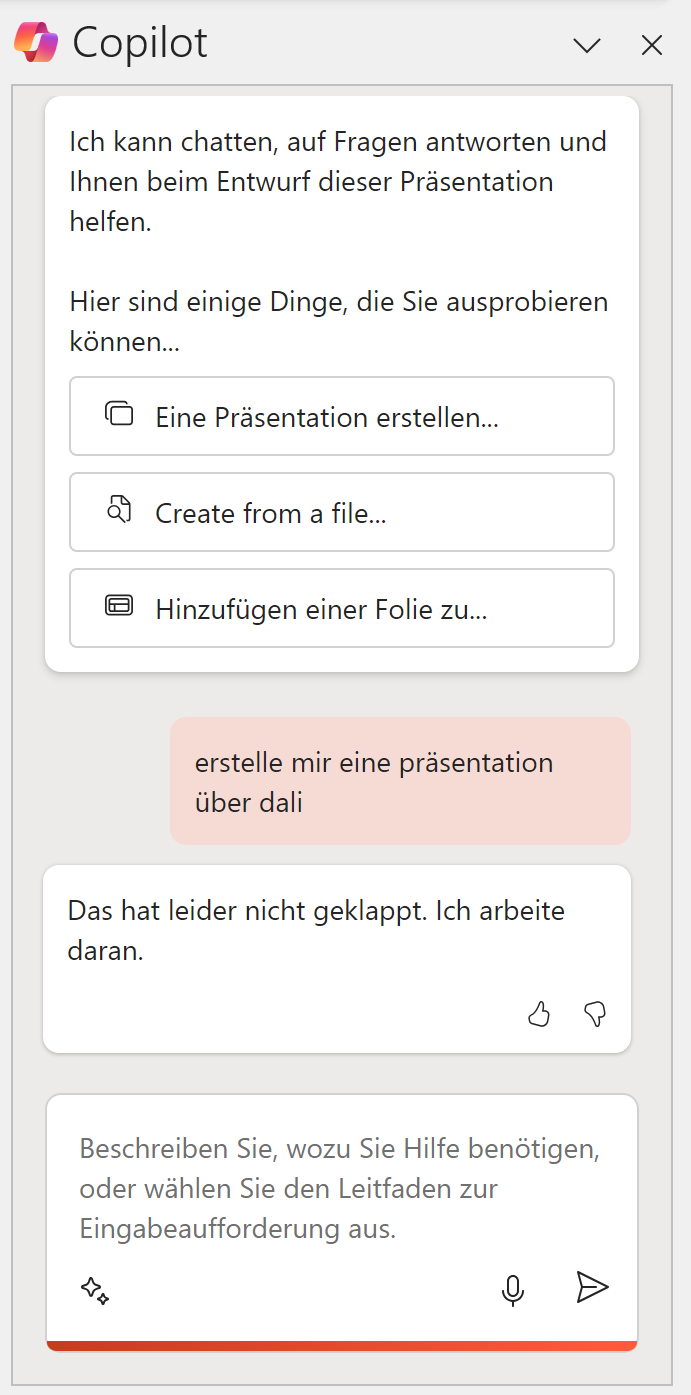This screenshot has height=1395, width=691.
Task: Collapse the Copilot pane with the chevron
Action: (586, 45)
